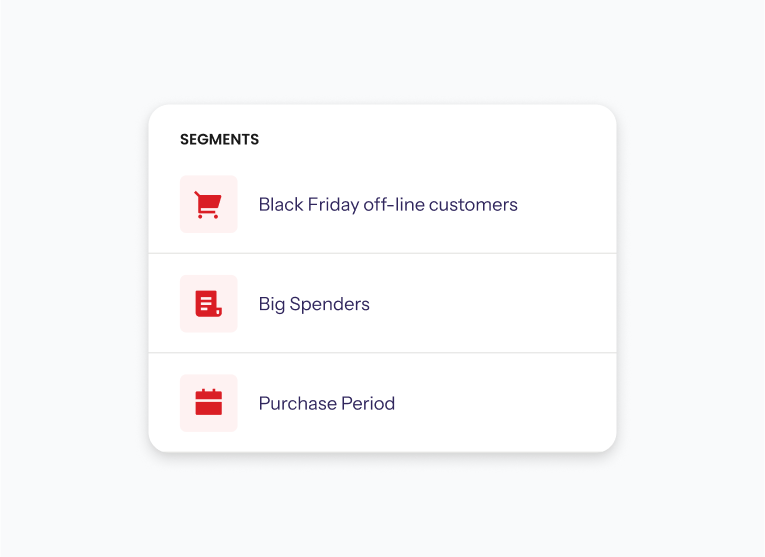This screenshot has height=557, width=765.
Task: Click the divider line above Purchase Period row
Action: coord(382,353)
